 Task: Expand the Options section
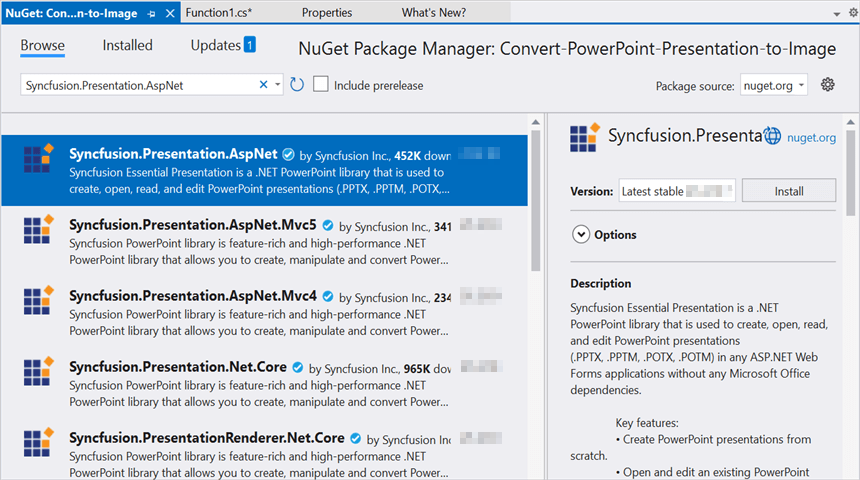click(581, 234)
